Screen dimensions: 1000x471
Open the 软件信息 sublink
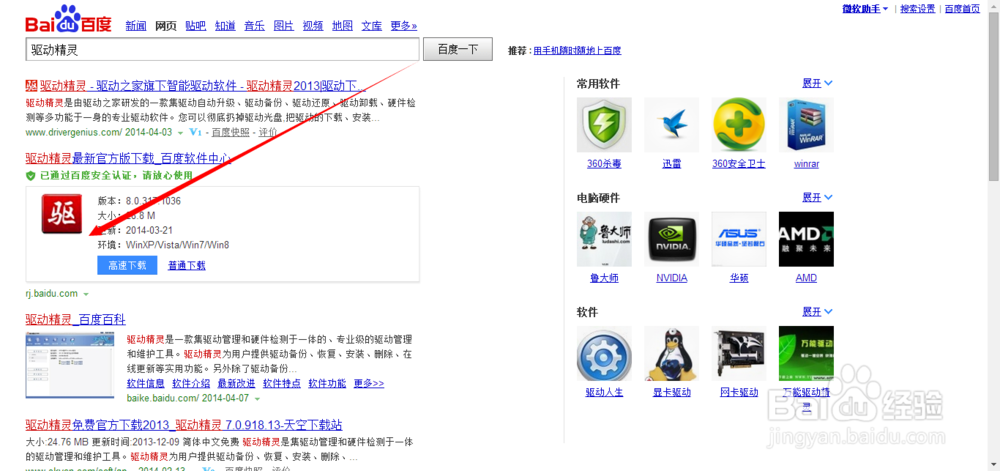coord(145,384)
